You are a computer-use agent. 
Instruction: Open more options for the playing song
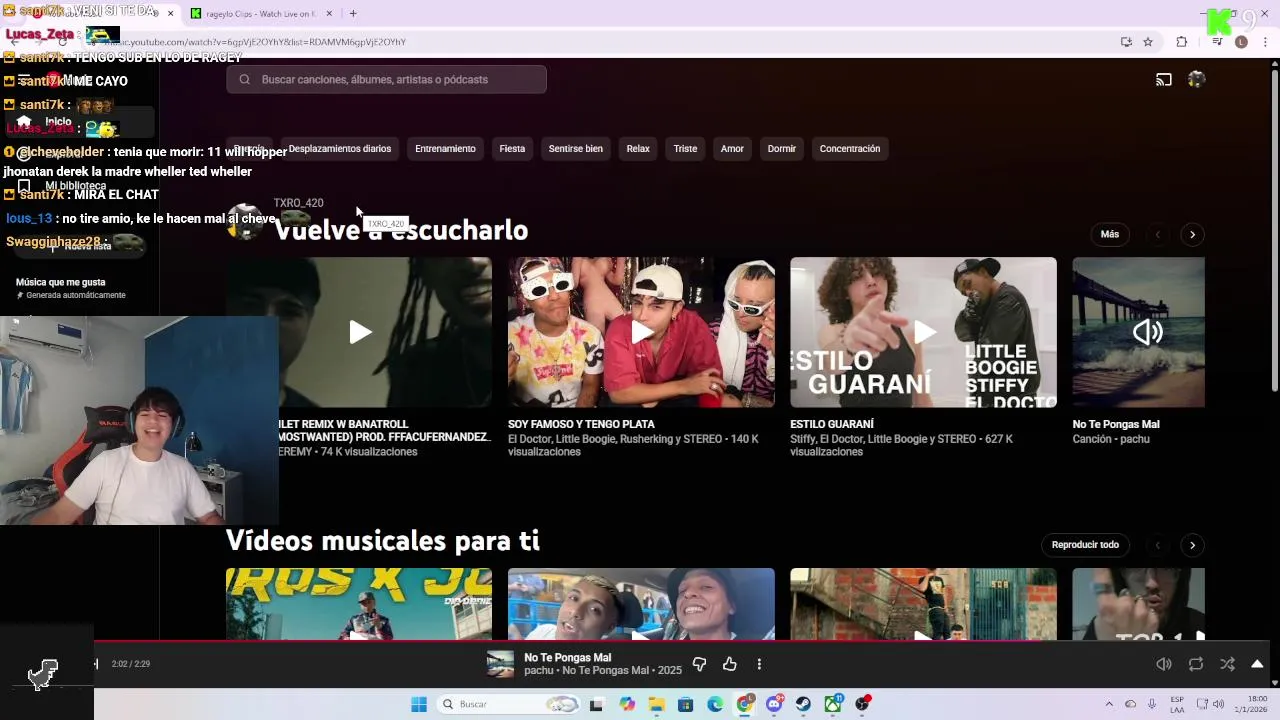click(x=759, y=664)
